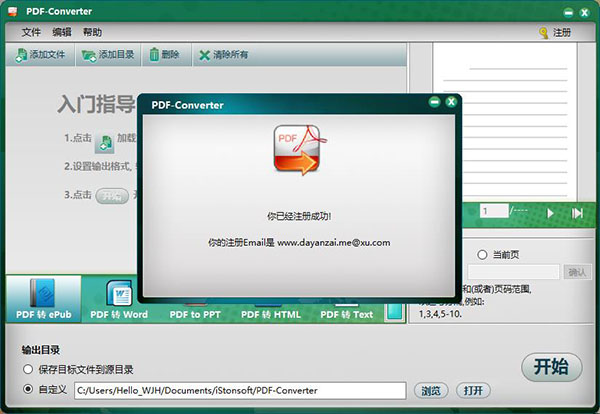Select the custom (自定义) output directory option

27,389
